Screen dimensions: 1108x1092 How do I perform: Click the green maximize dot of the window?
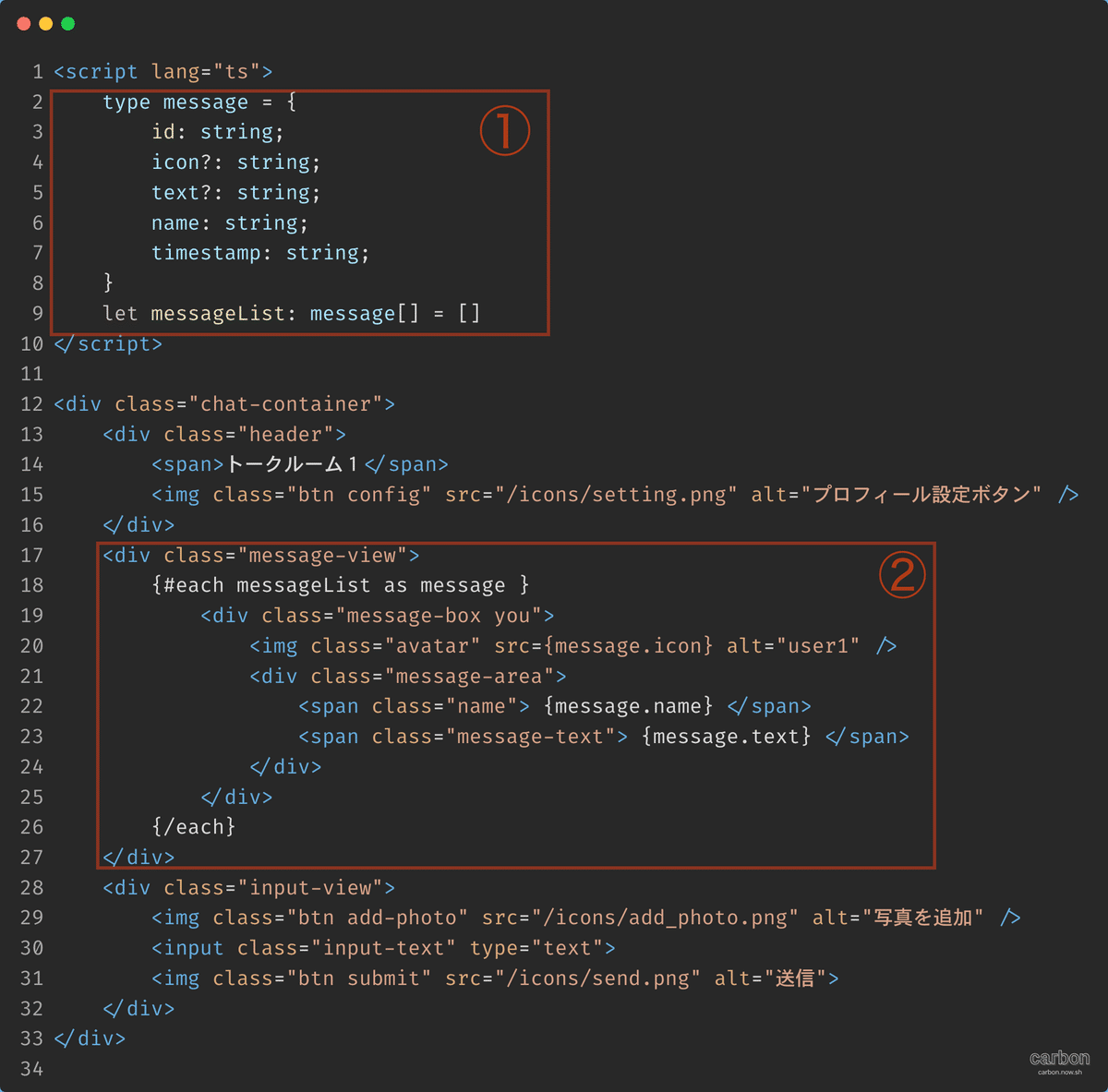point(68,24)
